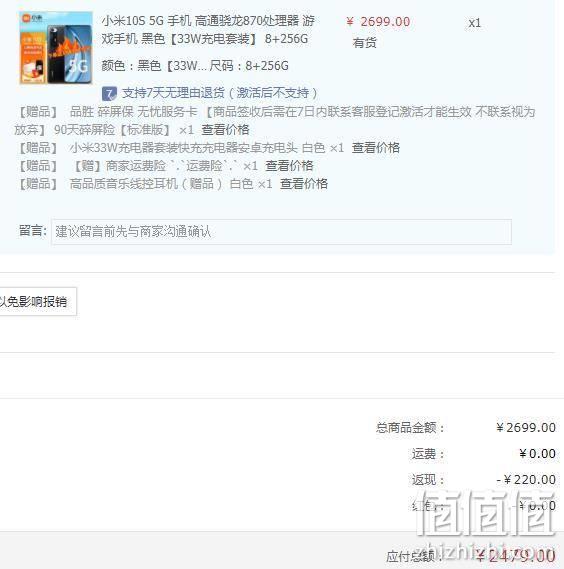Click the 有货 stock status label
Screen dimensions: 564x569
point(364,43)
